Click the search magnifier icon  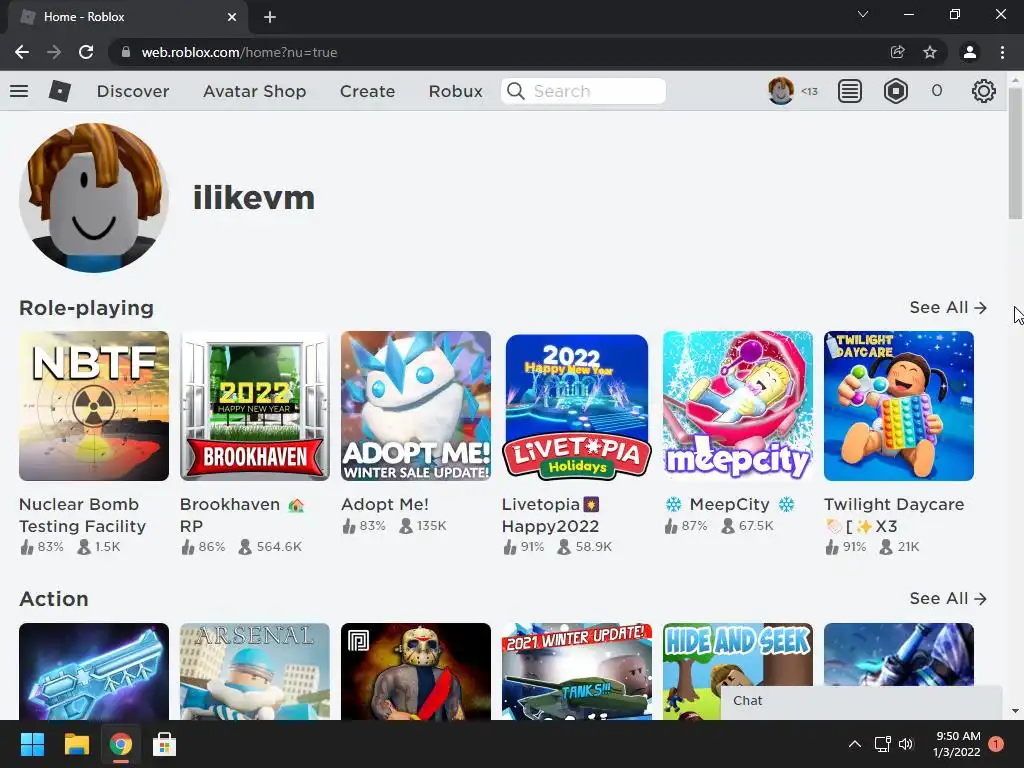click(x=516, y=91)
